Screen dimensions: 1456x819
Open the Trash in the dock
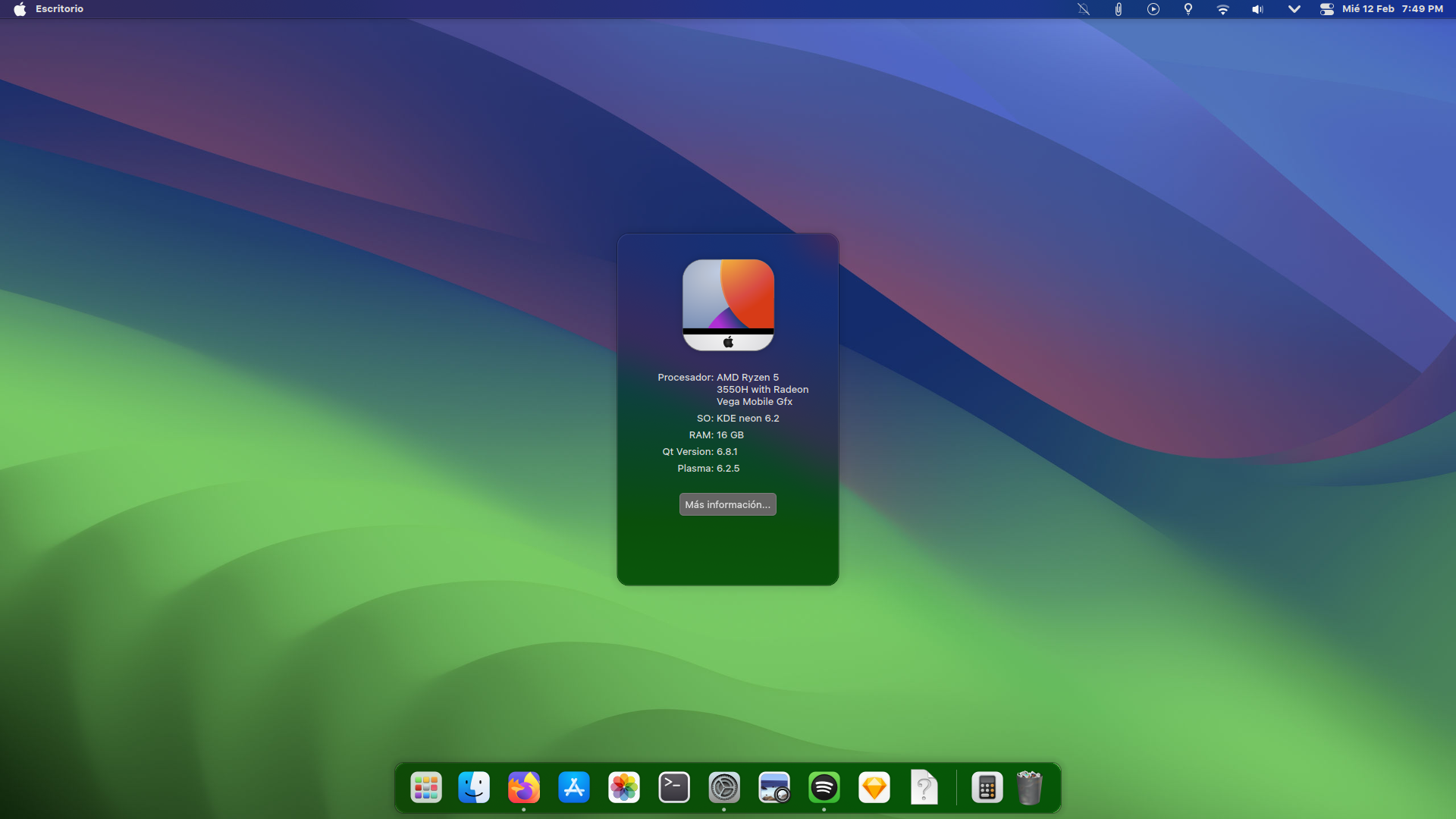click(x=1029, y=788)
